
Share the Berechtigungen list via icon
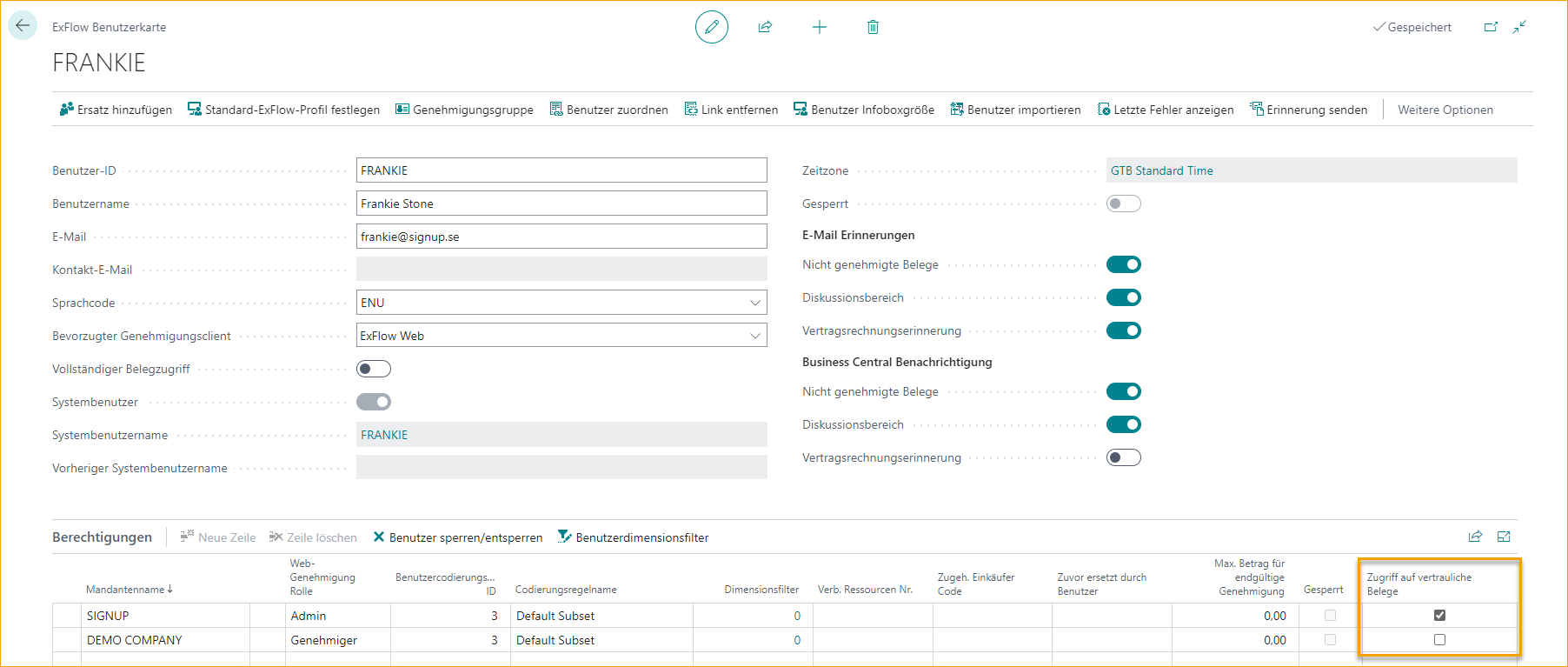tap(1475, 537)
